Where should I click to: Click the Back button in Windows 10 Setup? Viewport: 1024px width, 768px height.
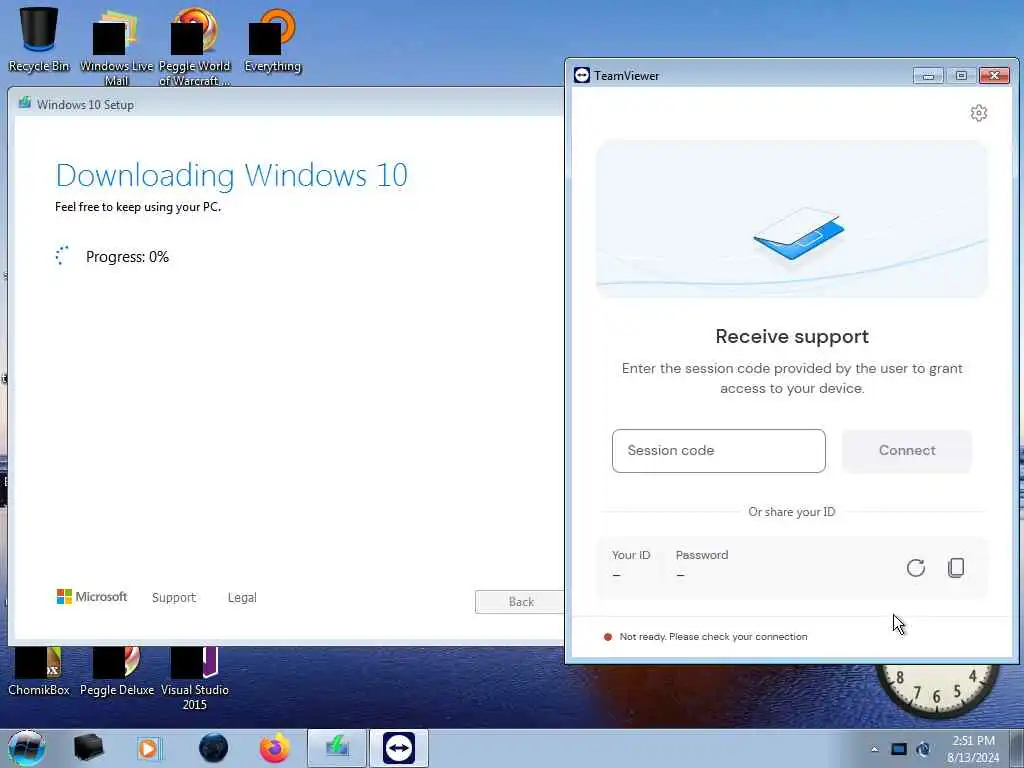[x=520, y=601]
